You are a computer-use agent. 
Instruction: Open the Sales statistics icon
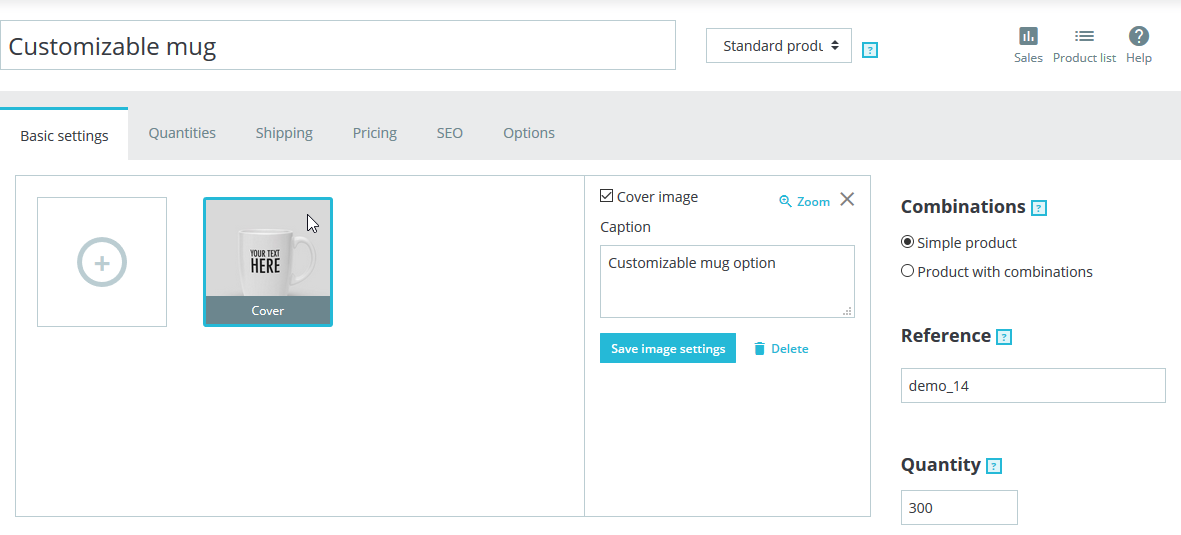1028,38
